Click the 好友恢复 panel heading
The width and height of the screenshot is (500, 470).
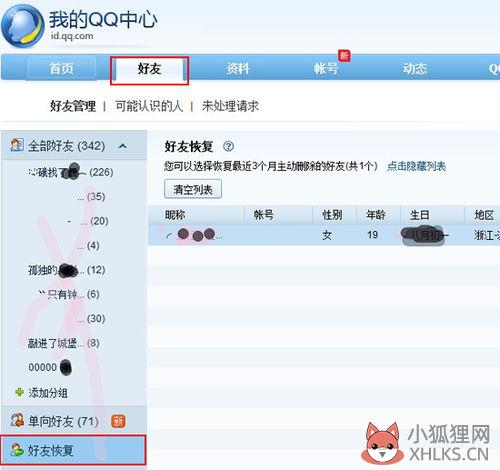(x=189, y=146)
